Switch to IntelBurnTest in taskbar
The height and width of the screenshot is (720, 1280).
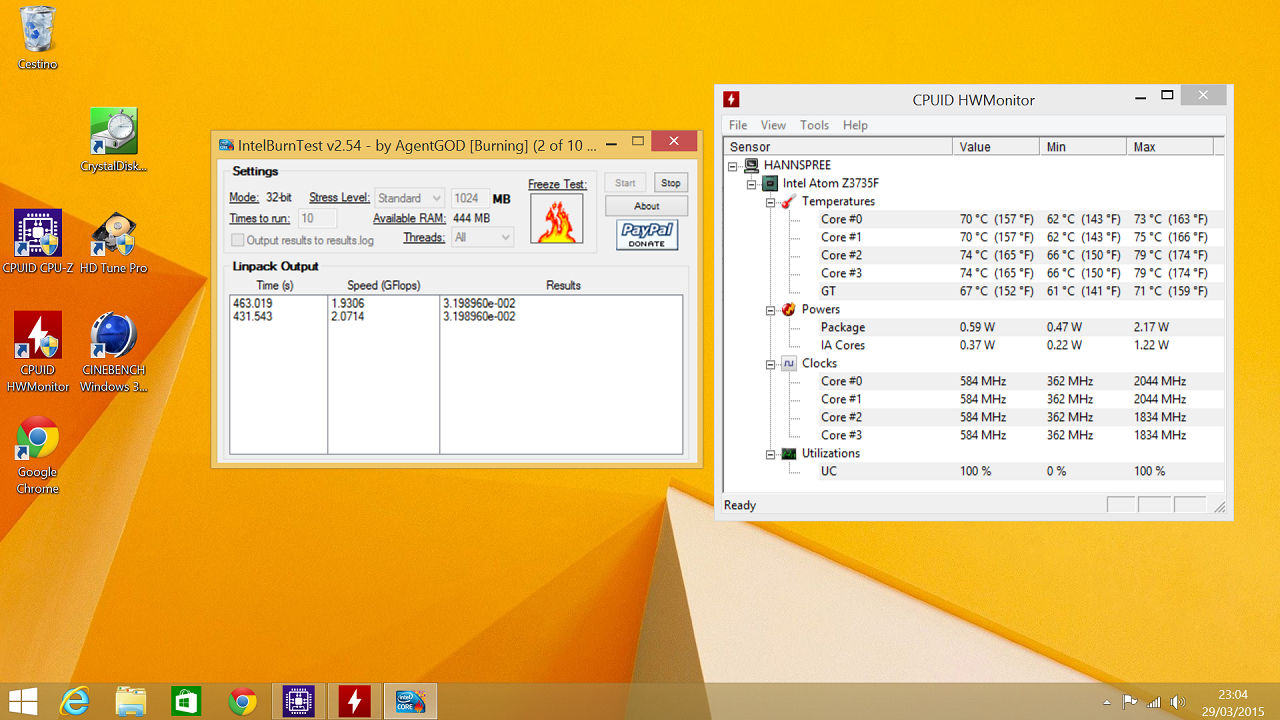[x=410, y=702]
